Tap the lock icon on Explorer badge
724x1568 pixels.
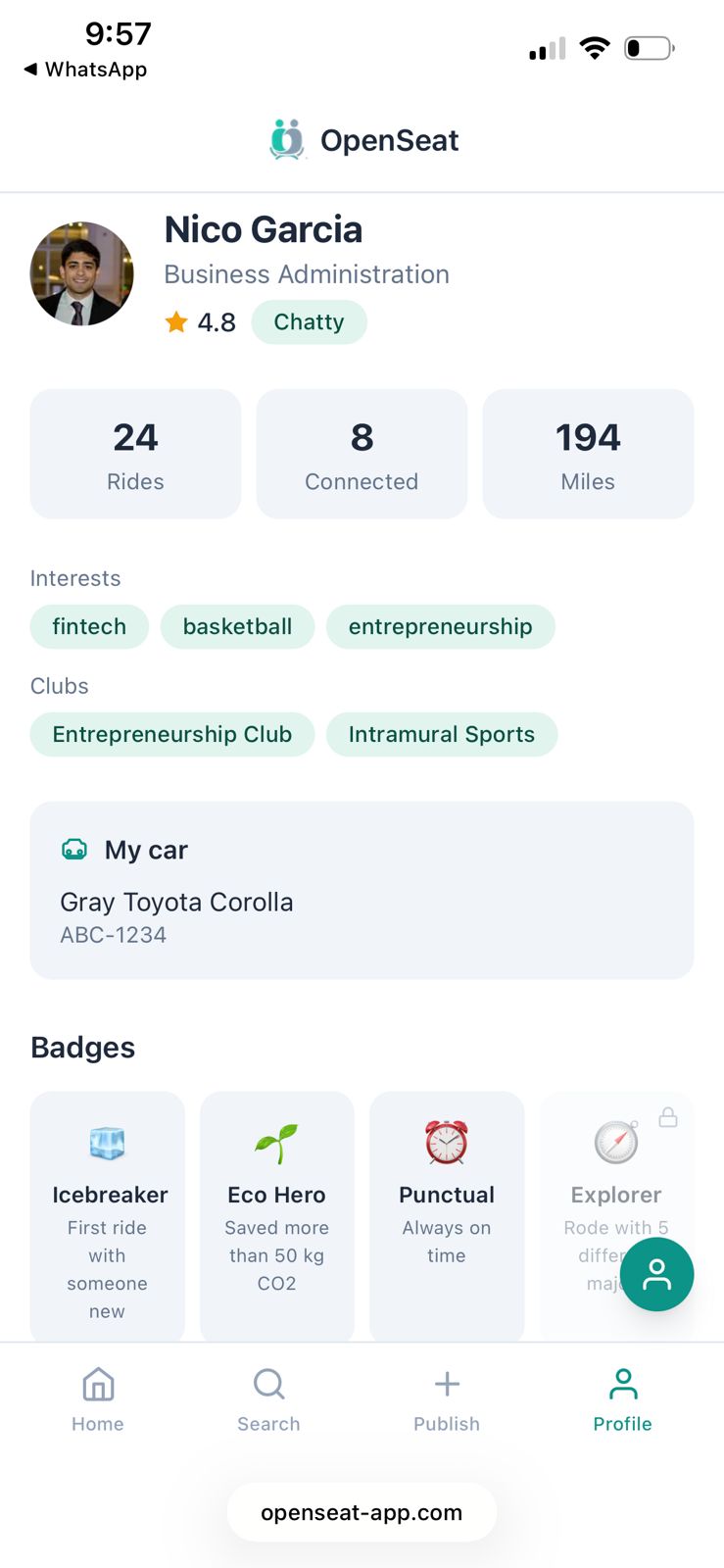click(x=668, y=1117)
